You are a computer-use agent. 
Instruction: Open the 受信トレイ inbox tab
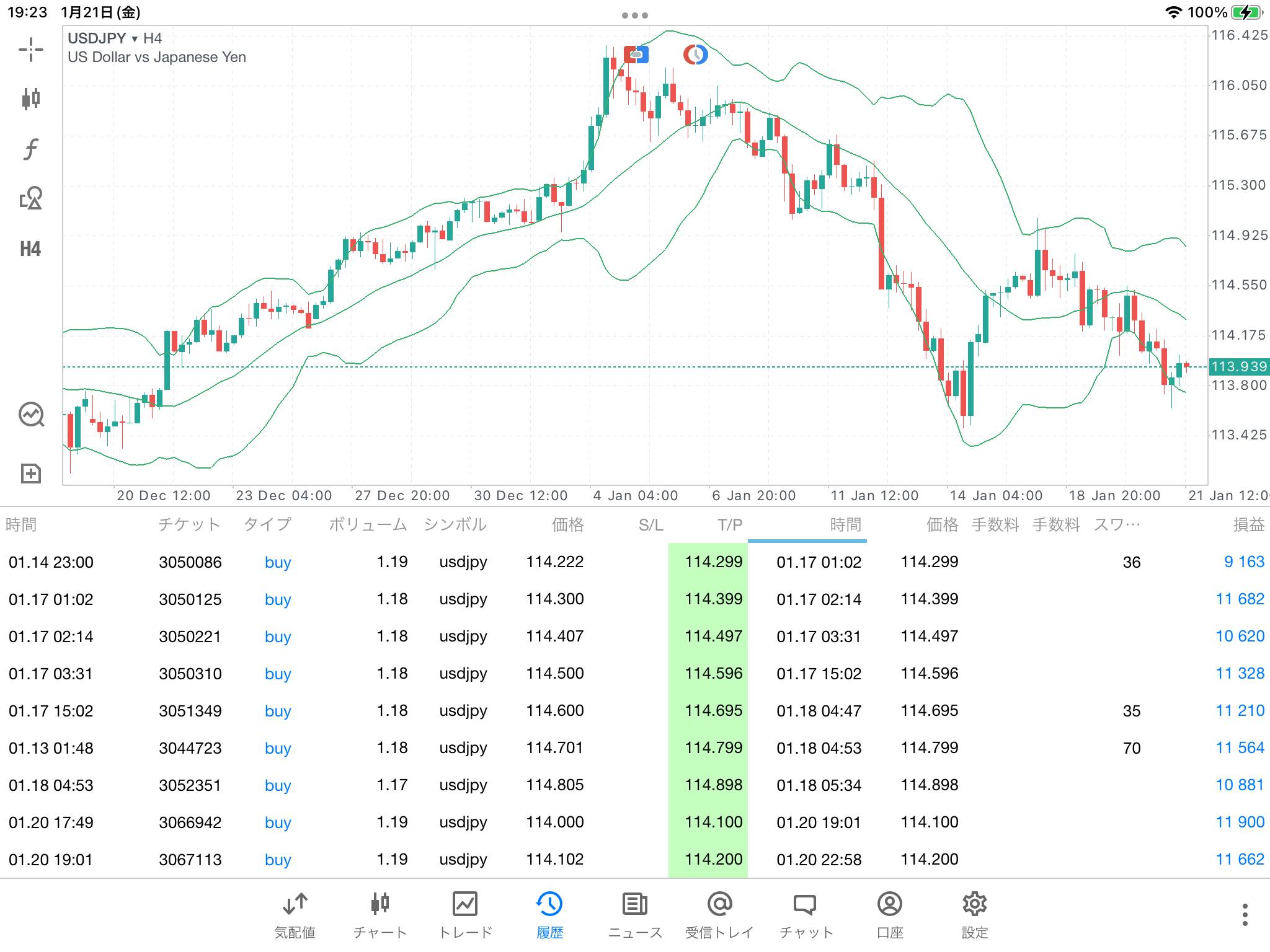(x=719, y=915)
